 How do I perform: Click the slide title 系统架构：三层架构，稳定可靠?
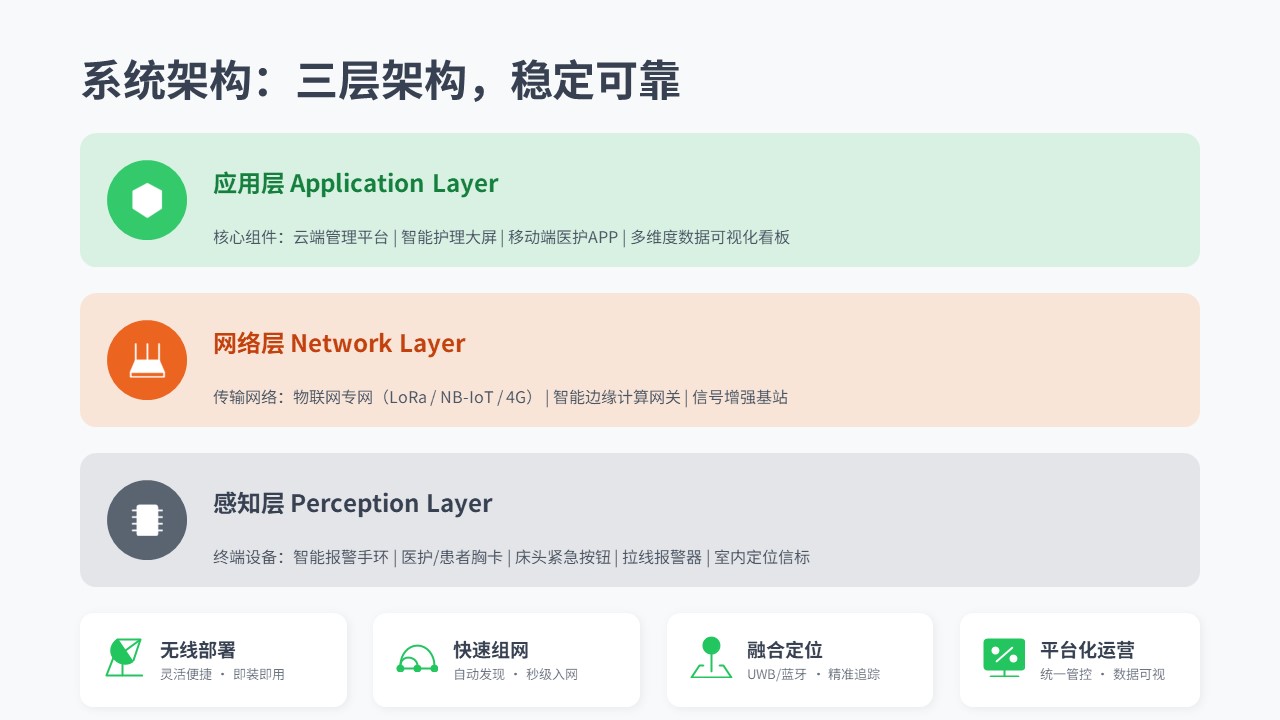tap(380, 81)
